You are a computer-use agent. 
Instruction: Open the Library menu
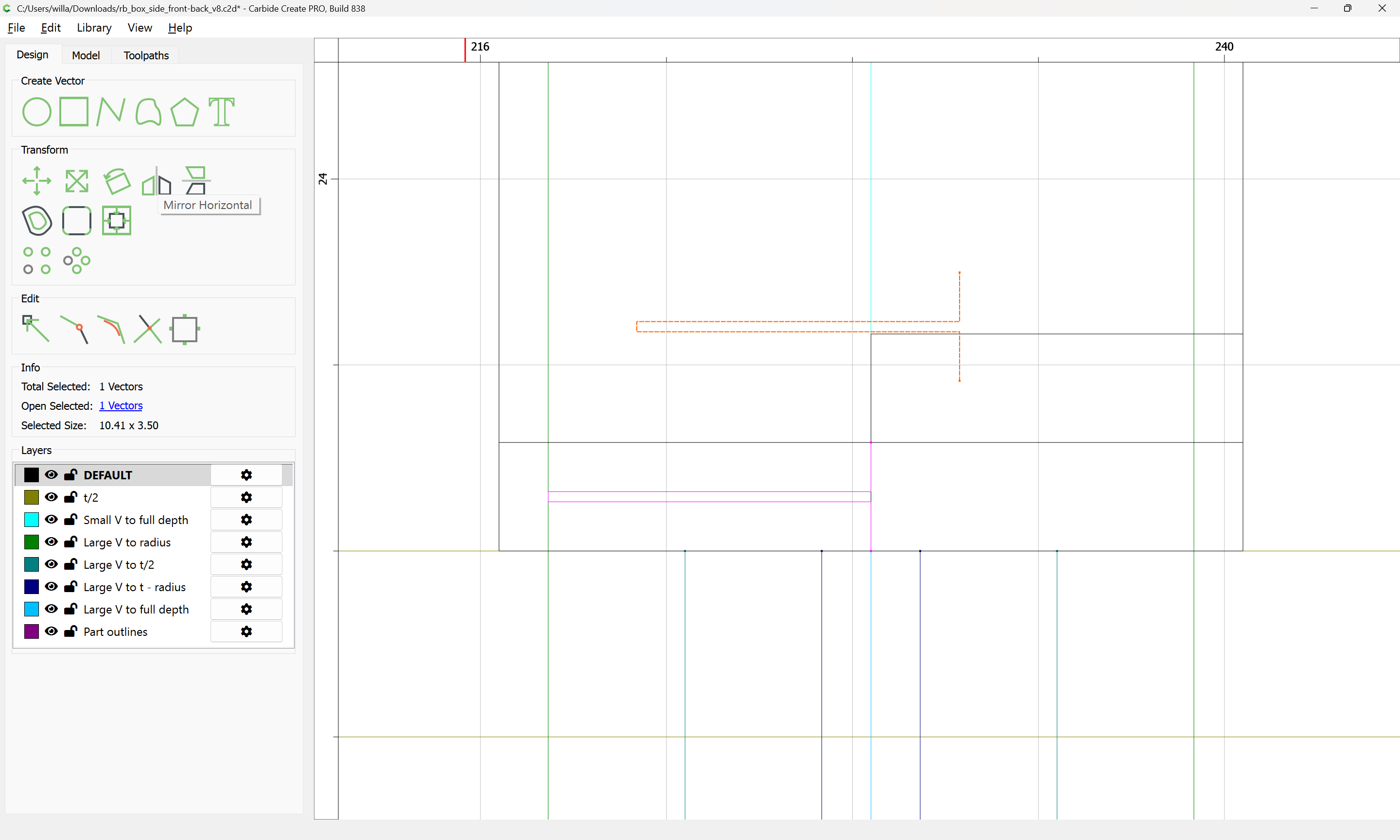(94, 28)
